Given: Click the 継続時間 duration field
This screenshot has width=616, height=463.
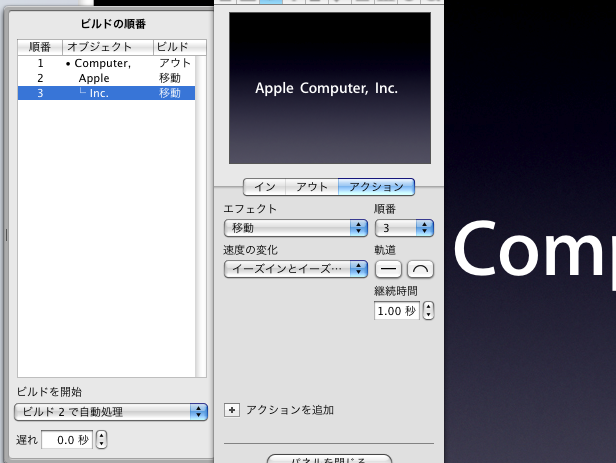Looking at the screenshot, I should (397, 311).
